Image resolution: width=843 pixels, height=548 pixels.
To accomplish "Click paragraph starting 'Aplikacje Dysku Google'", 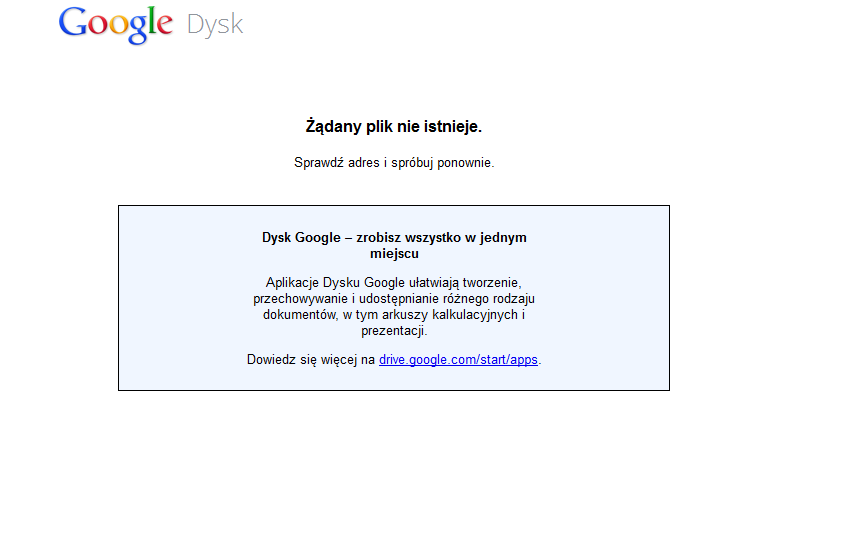I will pos(394,307).
